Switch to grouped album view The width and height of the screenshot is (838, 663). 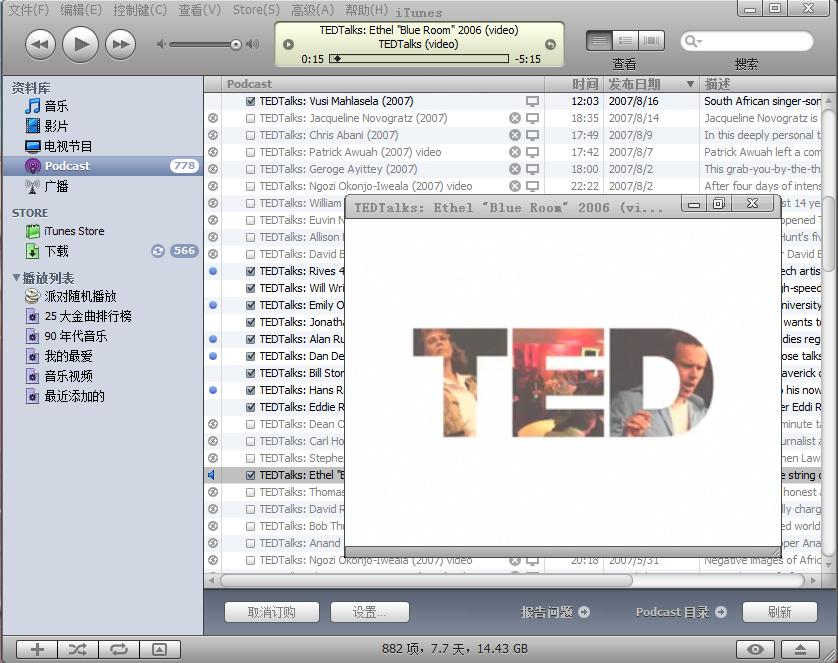625,41
